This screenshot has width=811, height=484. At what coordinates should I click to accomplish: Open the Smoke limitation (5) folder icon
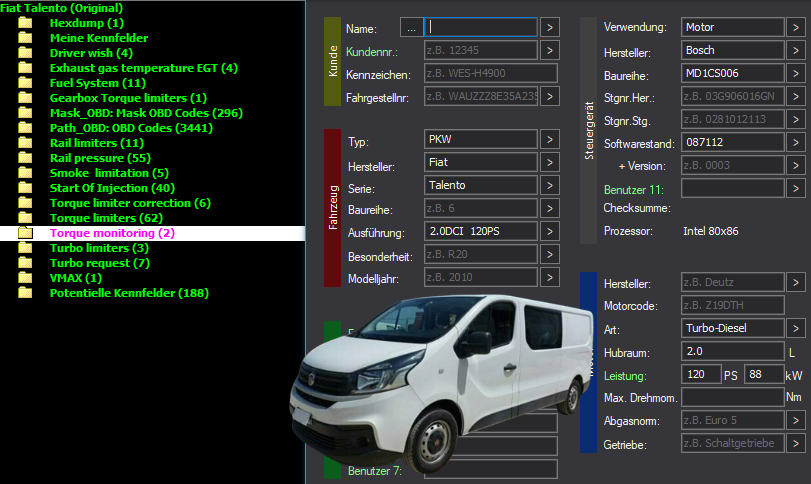click(25, 173)
